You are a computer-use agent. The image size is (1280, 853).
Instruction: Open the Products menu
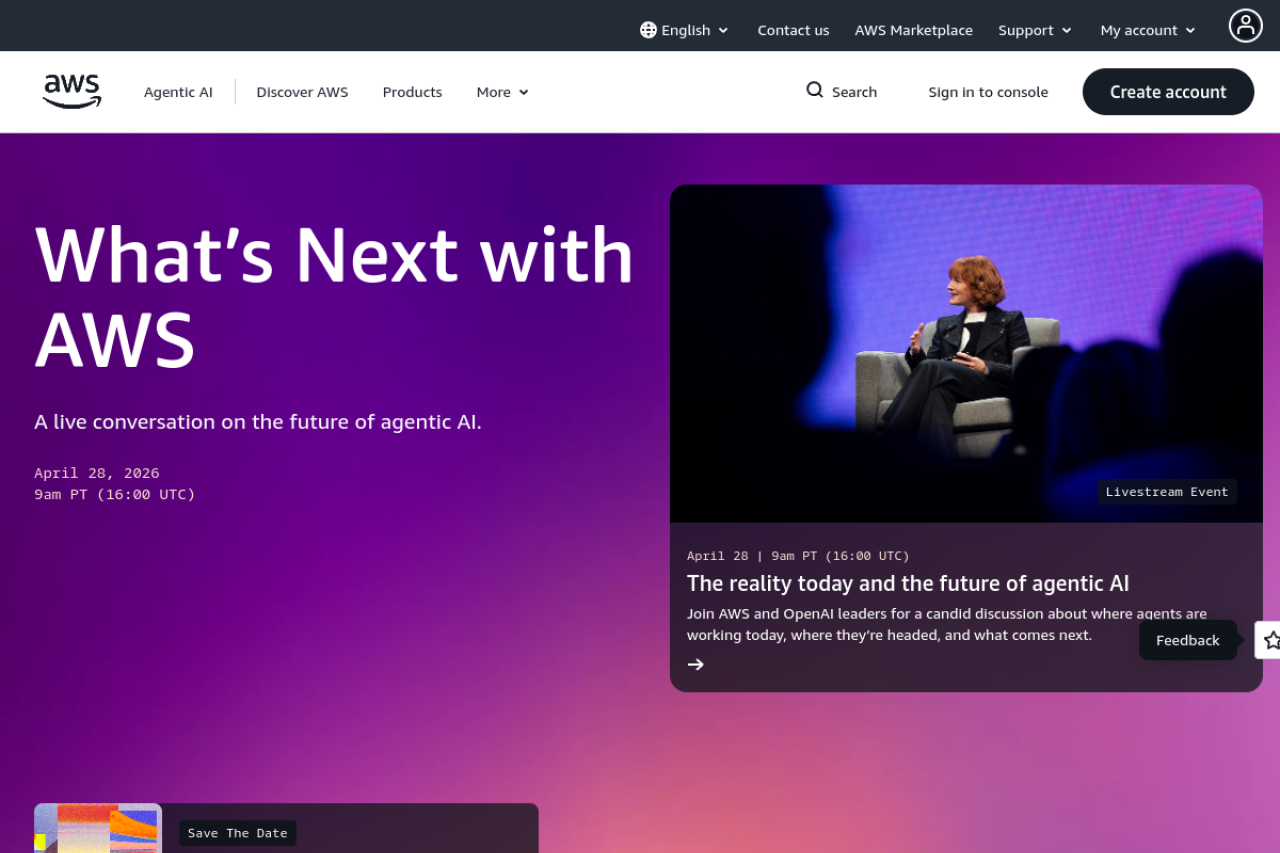pyautogui.click(x=412, y=92)
